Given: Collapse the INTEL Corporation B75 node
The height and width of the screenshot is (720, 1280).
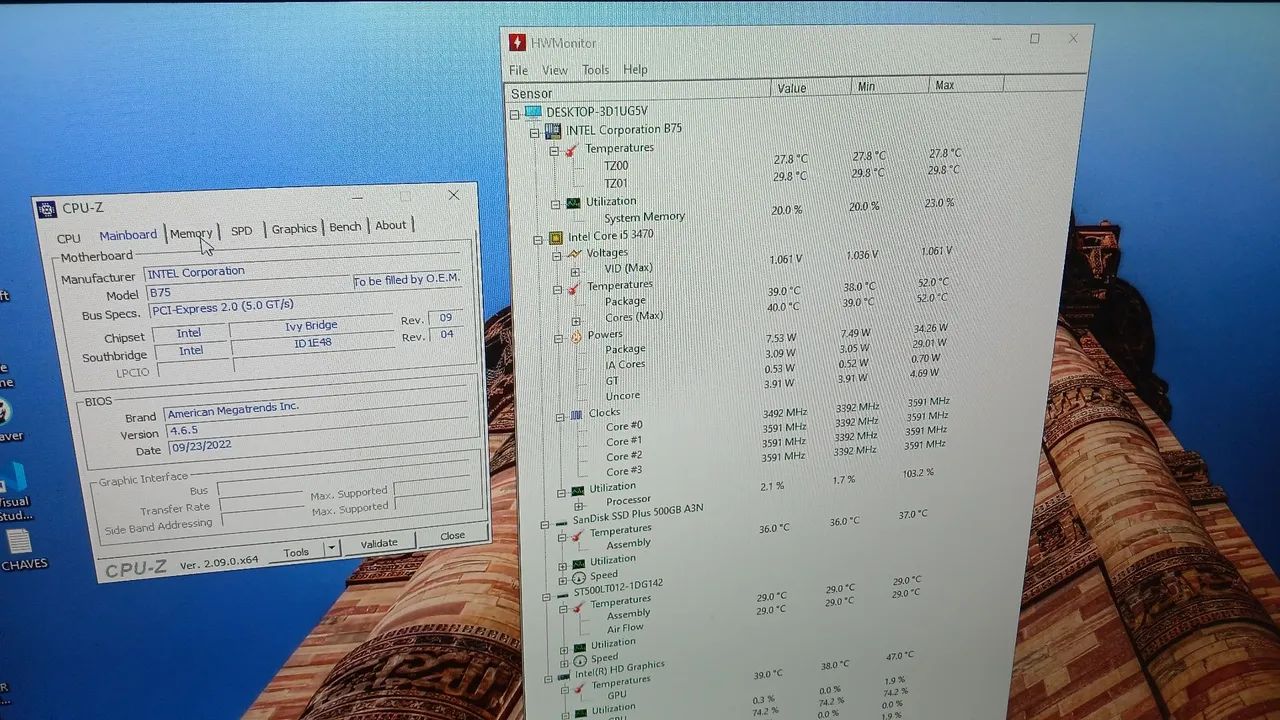Looking at the screenshot, I should (534, 132).
